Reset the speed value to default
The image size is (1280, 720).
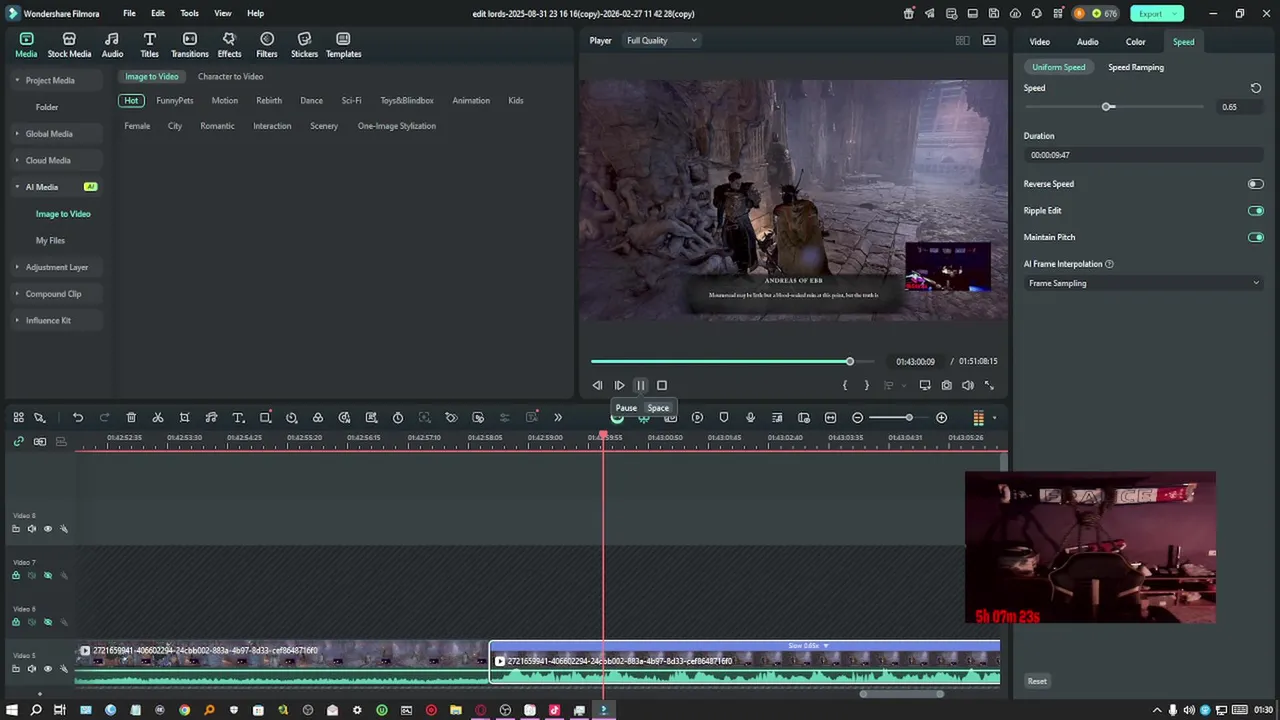click(x=1256, y=88)
